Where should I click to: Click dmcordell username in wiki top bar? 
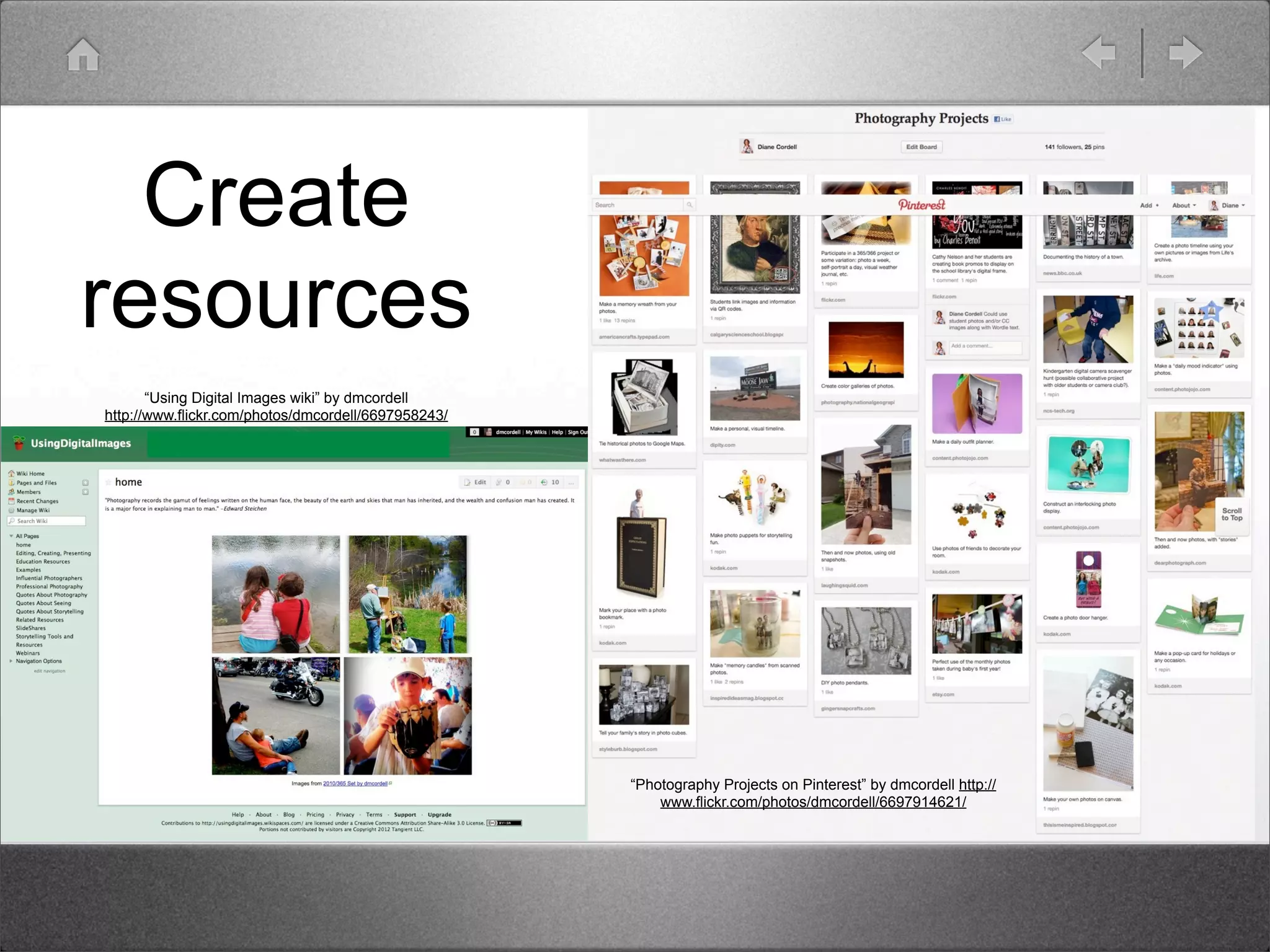[x=508, y=432]
